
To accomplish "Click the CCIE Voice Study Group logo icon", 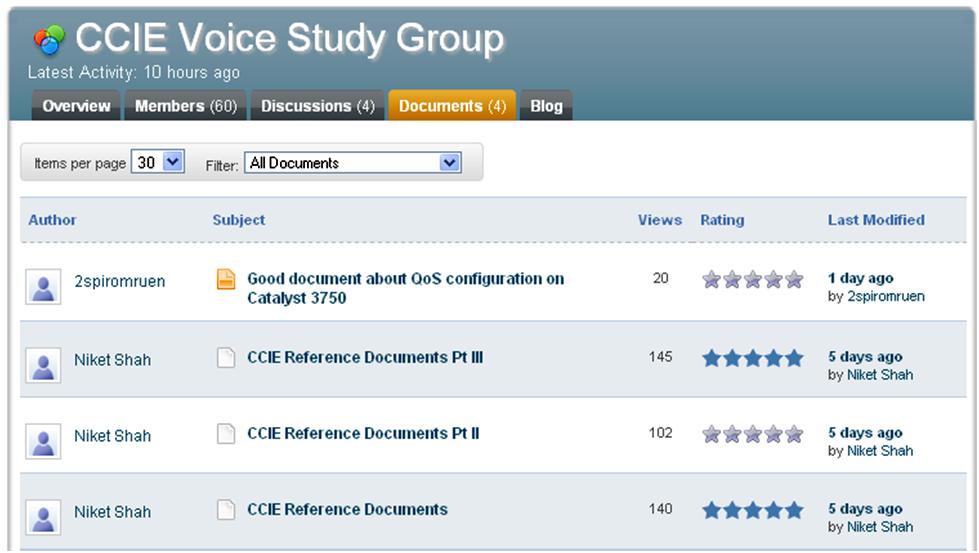I will pyautogui.click(x=49, y=39).
